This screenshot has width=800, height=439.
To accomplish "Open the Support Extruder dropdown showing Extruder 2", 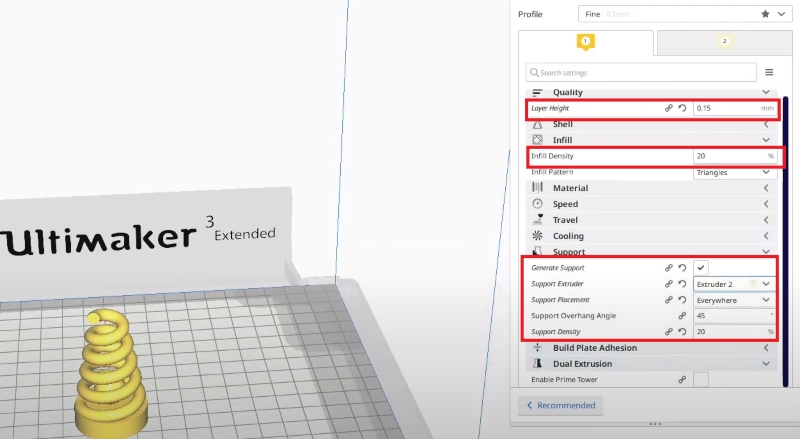I will coord(735,284).
